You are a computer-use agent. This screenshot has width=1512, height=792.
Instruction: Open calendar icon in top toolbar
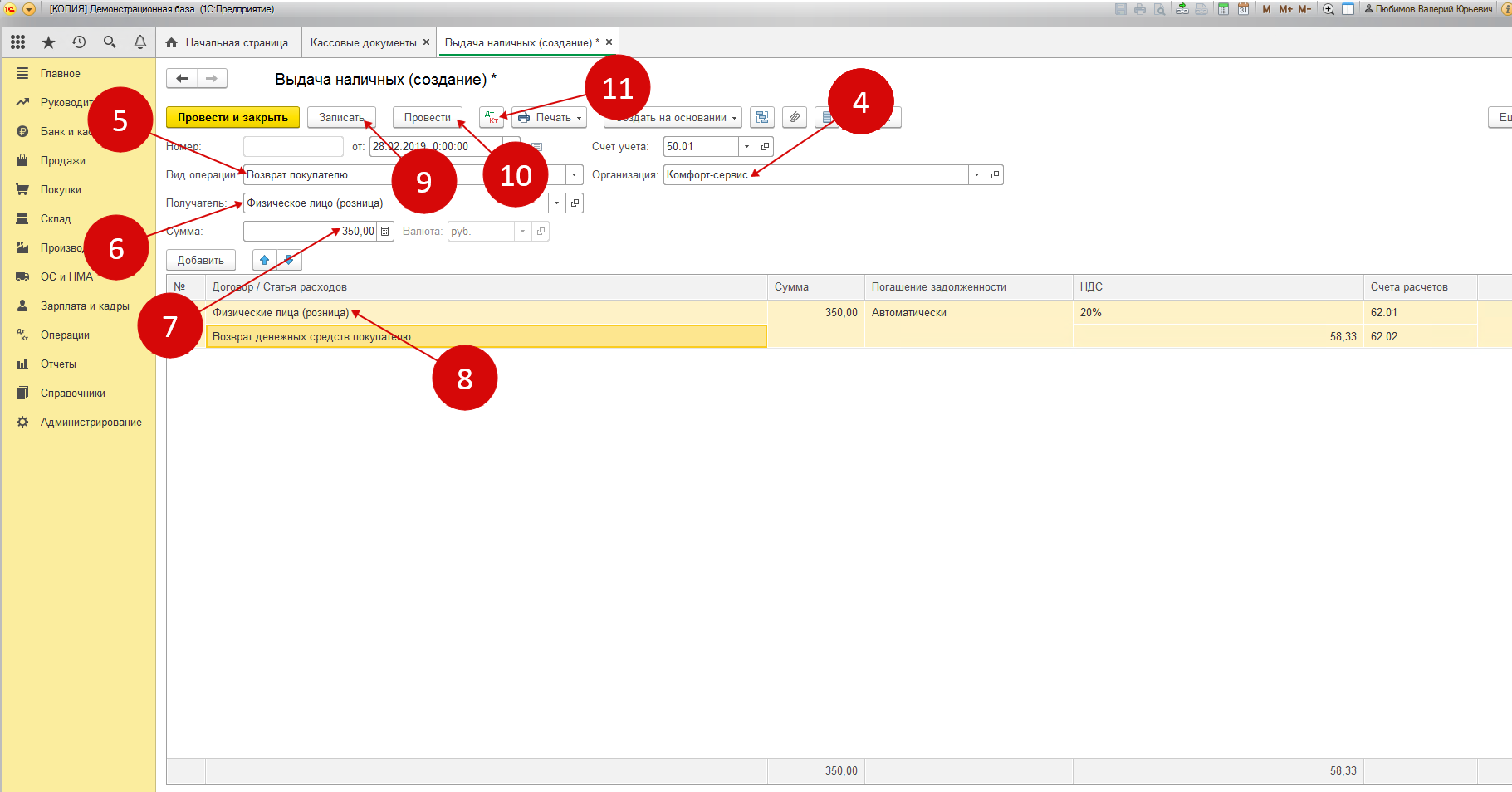pos(1243,9)
